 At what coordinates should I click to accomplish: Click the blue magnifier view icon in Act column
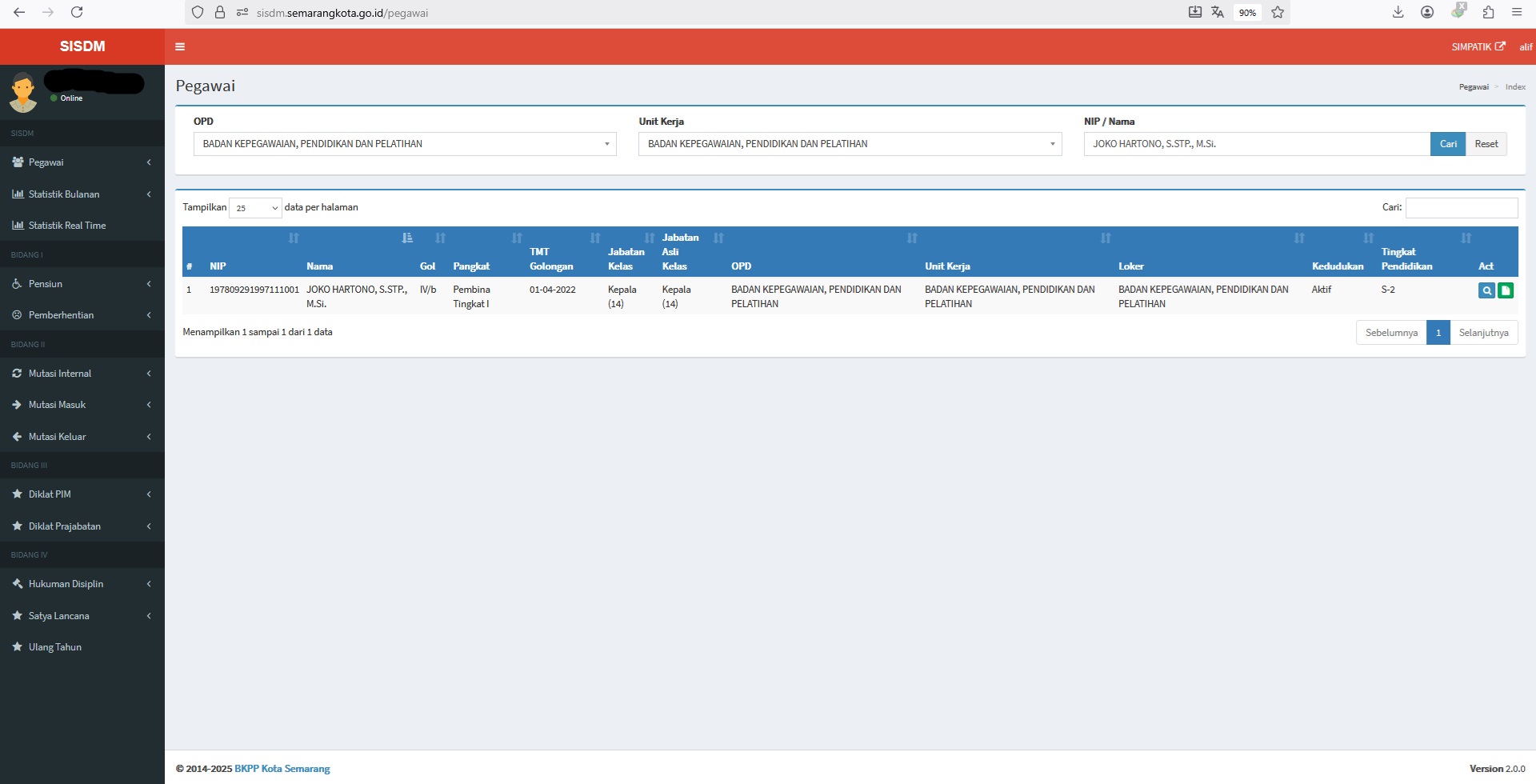[x=1486, y=290]
